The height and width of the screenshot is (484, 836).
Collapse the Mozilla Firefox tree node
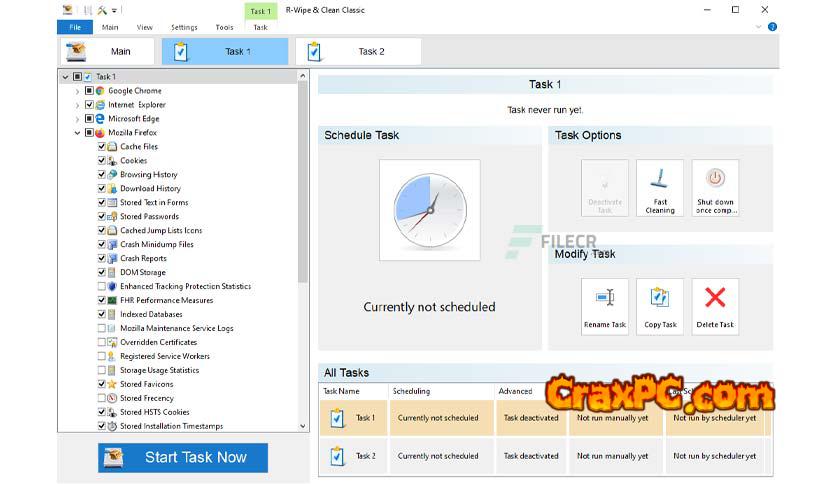click(77, 133)
